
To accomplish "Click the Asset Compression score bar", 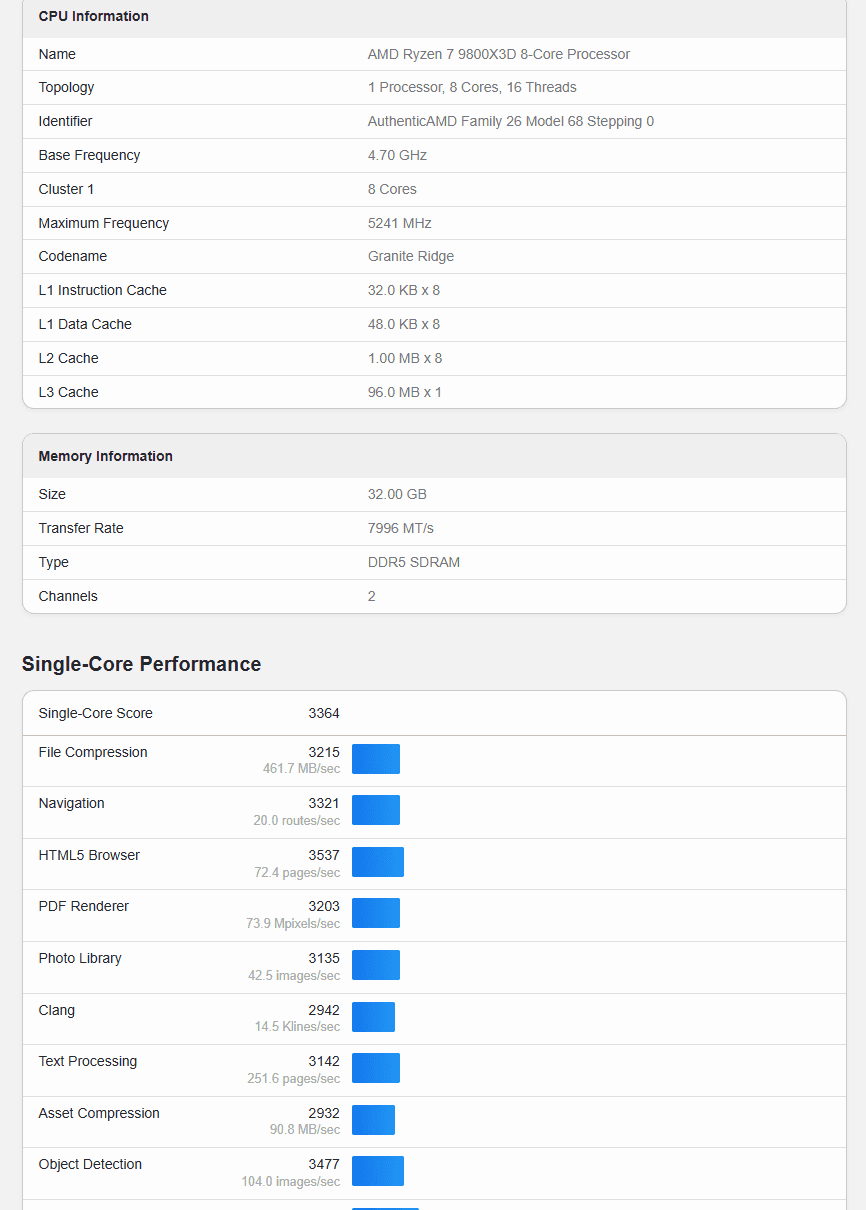I will 374,1120.
